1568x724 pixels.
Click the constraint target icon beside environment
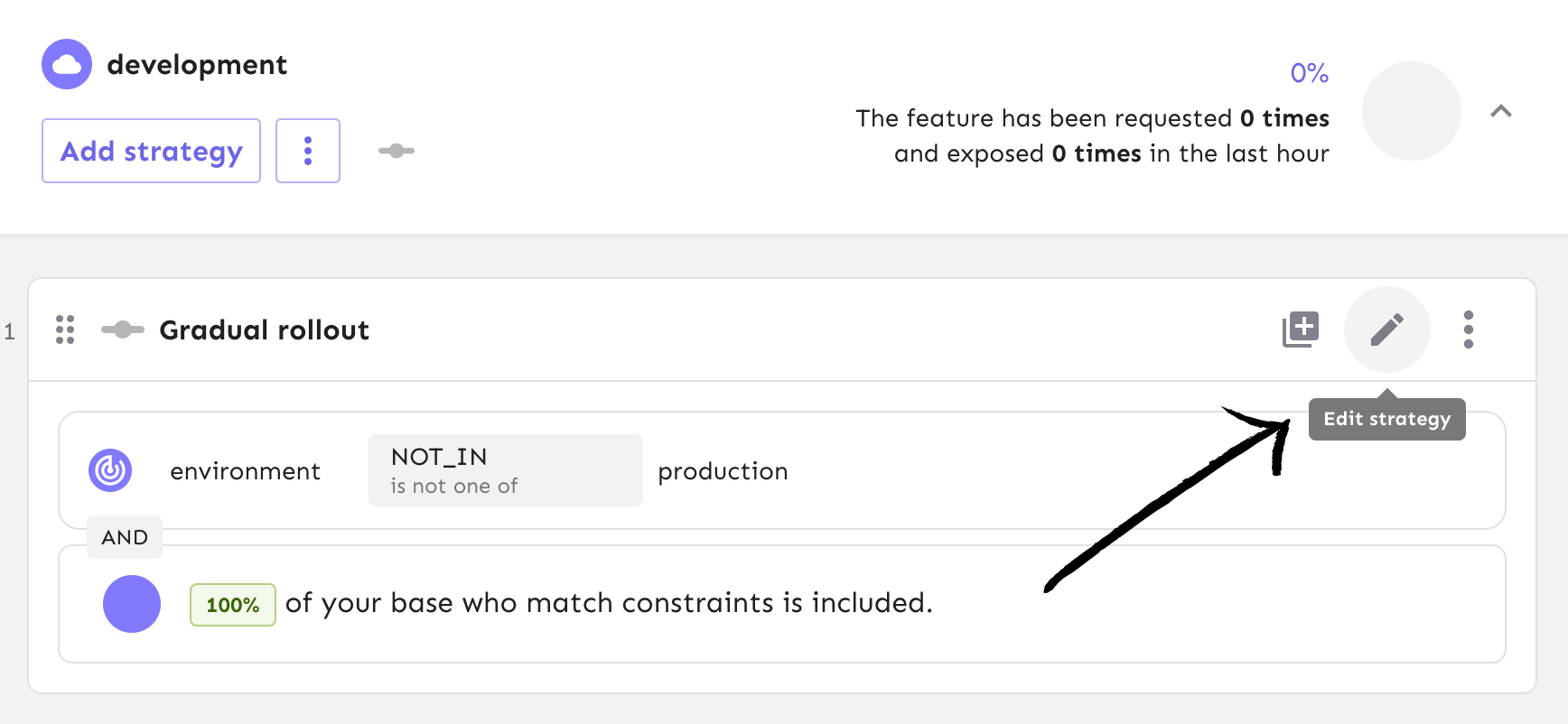[109, 470]
